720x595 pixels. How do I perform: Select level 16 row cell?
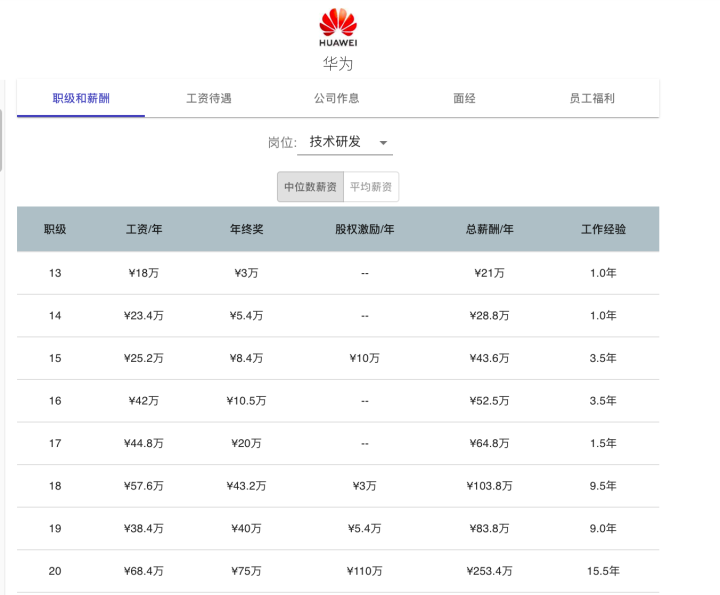point(55,401)
